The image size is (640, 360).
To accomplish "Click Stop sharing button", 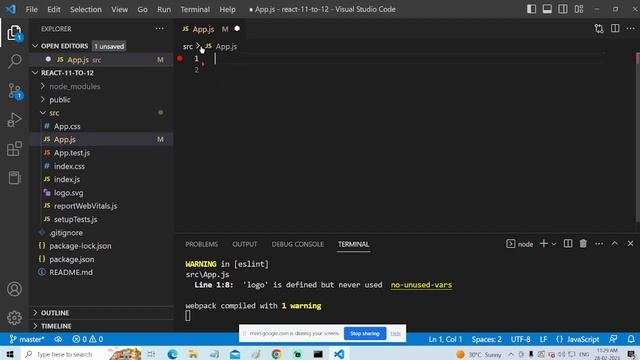I will tap(364, 333).
